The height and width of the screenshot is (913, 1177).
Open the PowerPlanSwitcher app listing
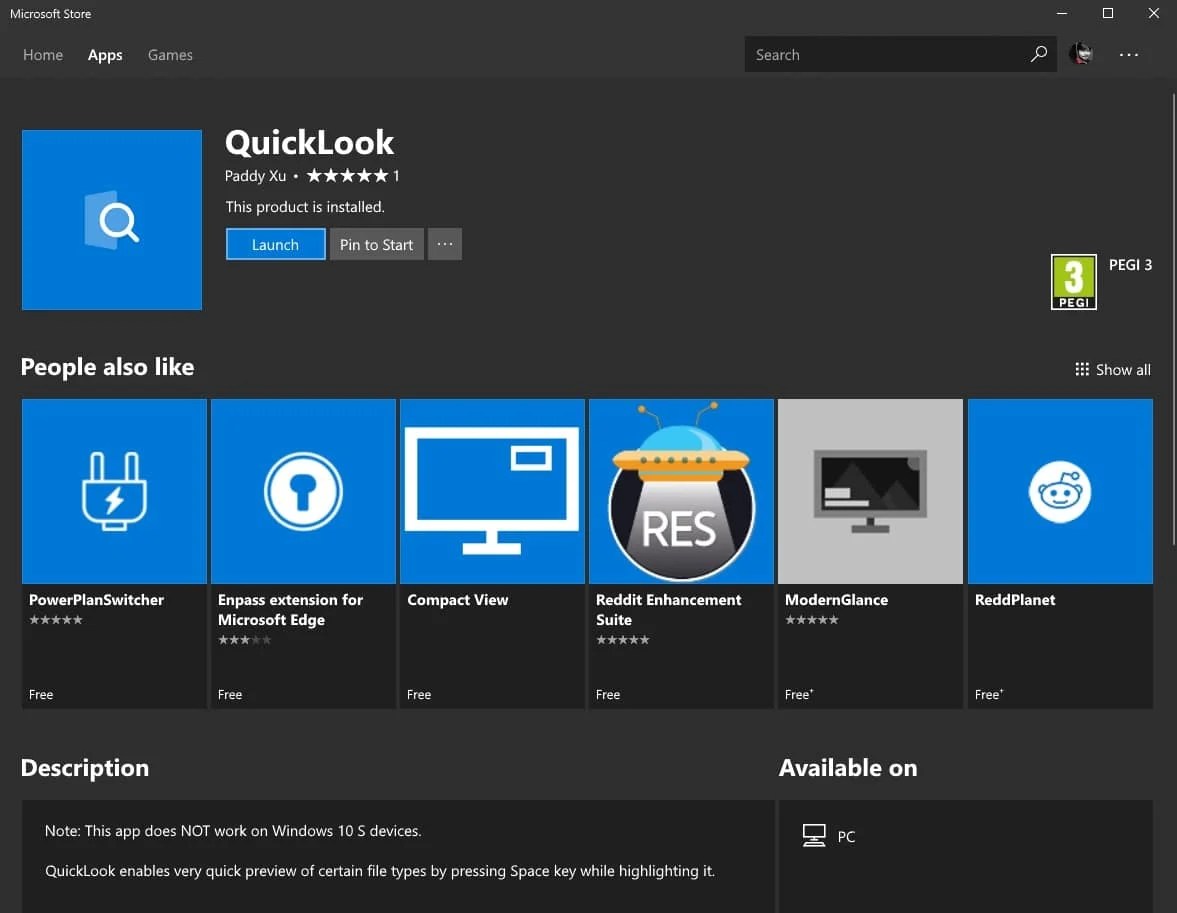click(113, 490)
